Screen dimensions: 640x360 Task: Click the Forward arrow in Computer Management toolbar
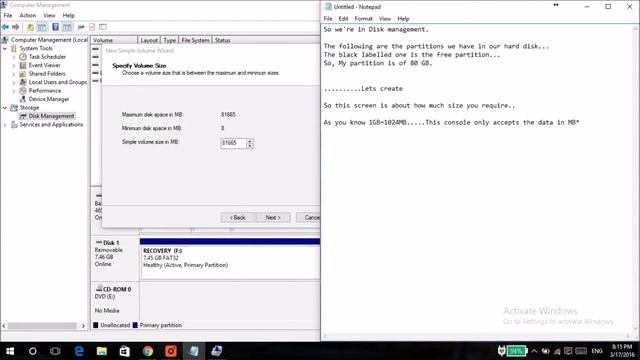coord(16,27)
